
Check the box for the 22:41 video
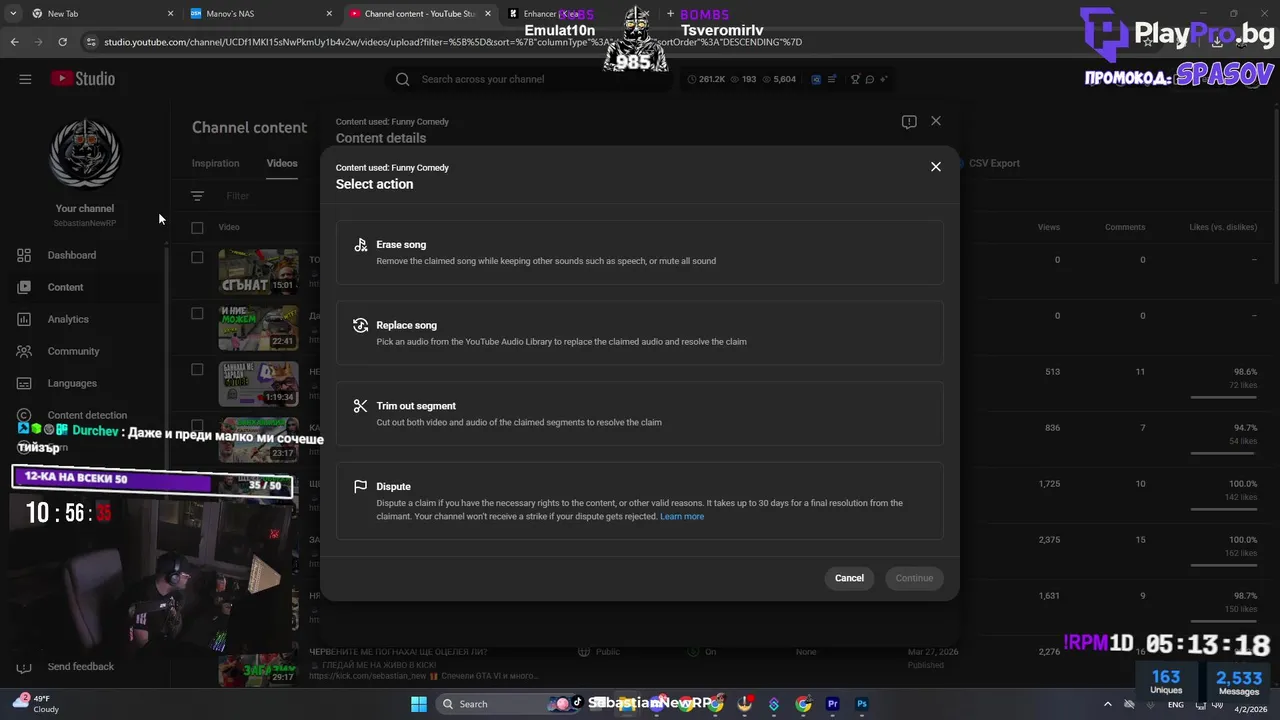click(x=197, y=313)
